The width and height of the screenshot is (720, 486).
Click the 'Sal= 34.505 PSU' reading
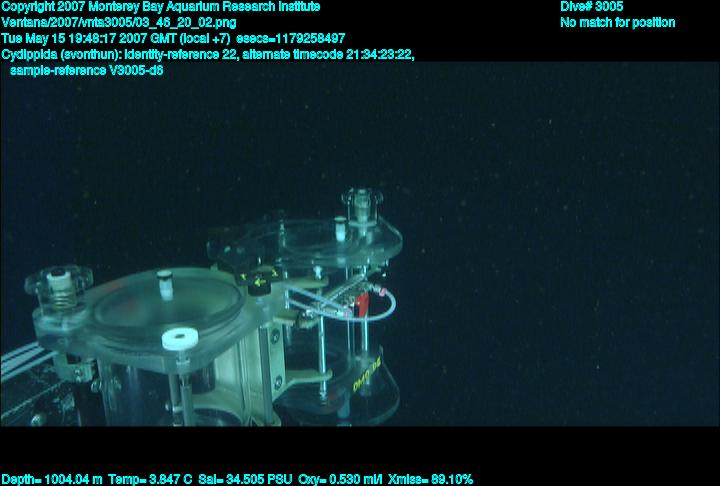[x=245, y=480]
